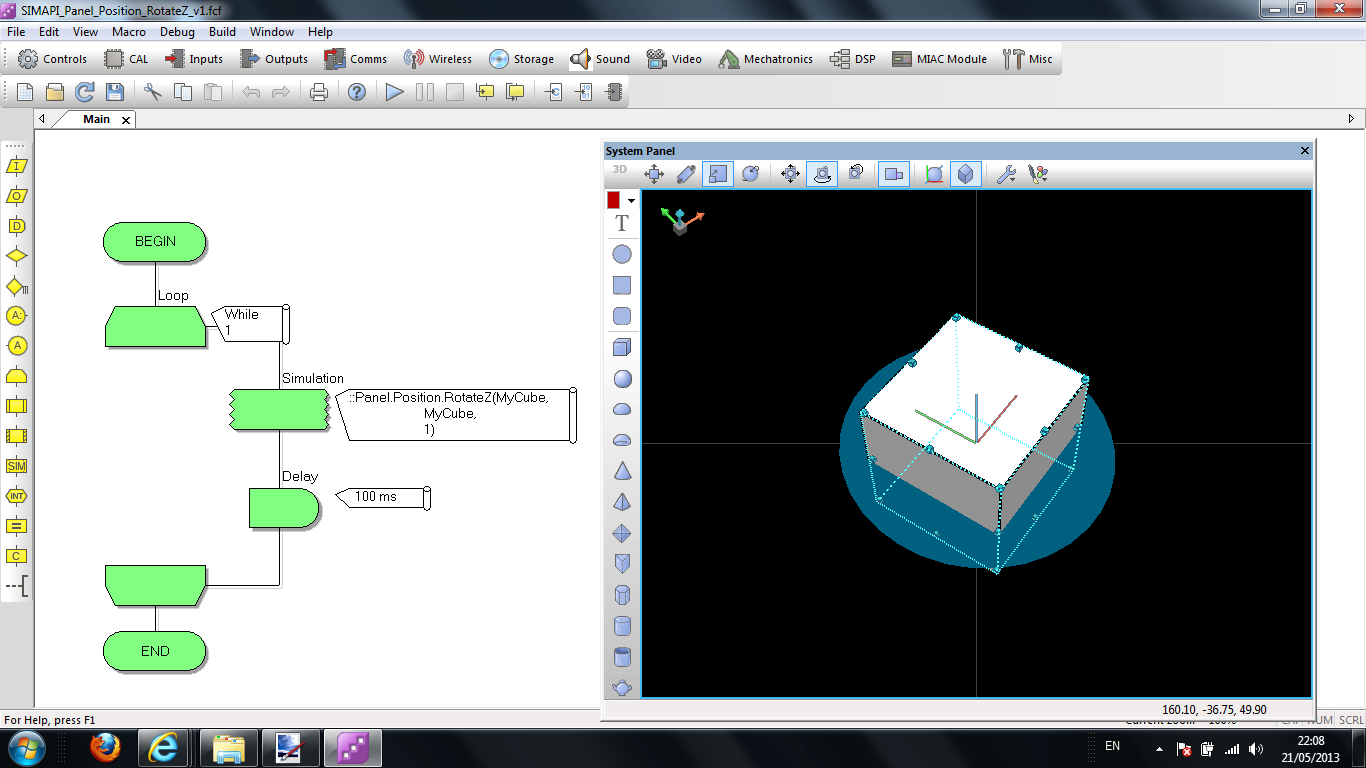Screen dimensions: 1366x768
Task: Close the Main tab
Action: [126, 120]
